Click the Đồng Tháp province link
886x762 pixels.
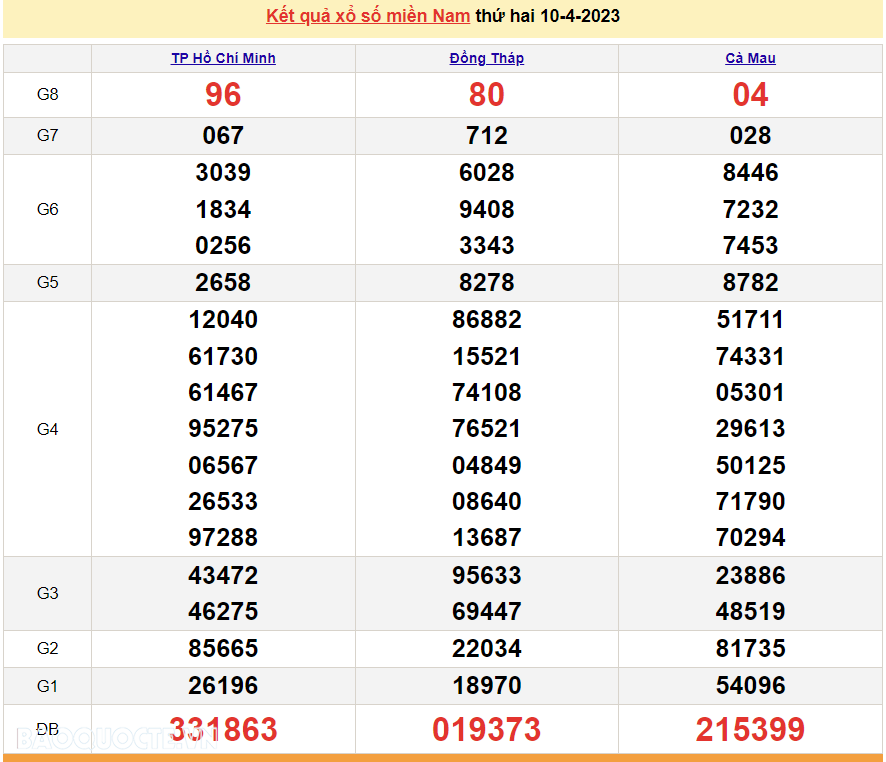[x=487, y=58]
